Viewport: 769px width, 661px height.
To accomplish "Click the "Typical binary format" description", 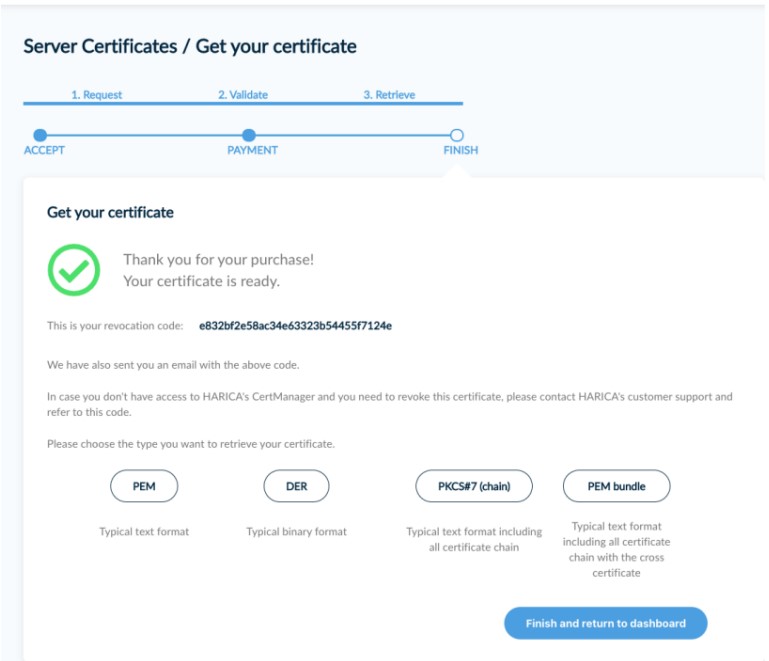I will pos(296,532).
